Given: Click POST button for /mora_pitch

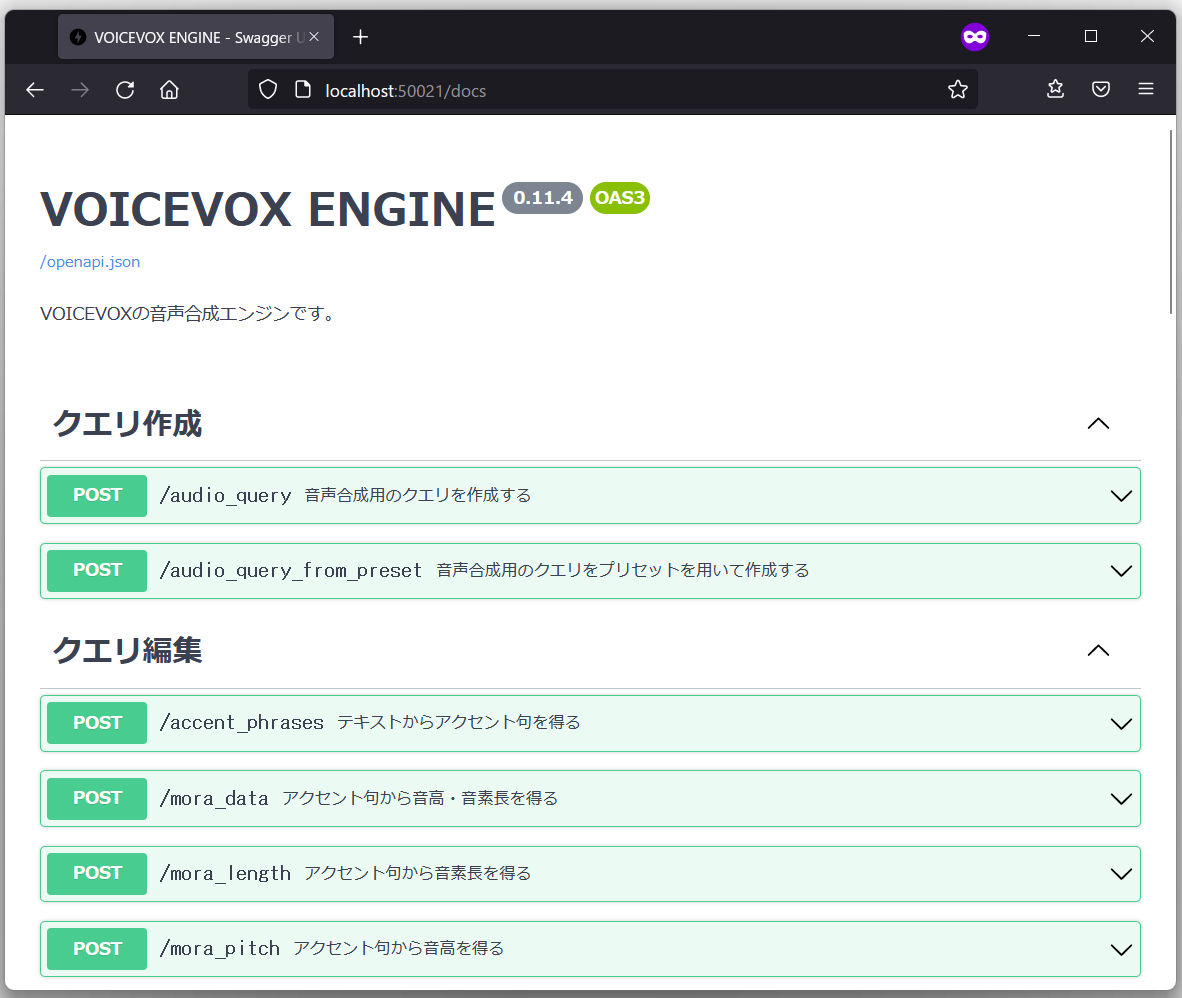Looking at the screenshot, I should 97,949.
